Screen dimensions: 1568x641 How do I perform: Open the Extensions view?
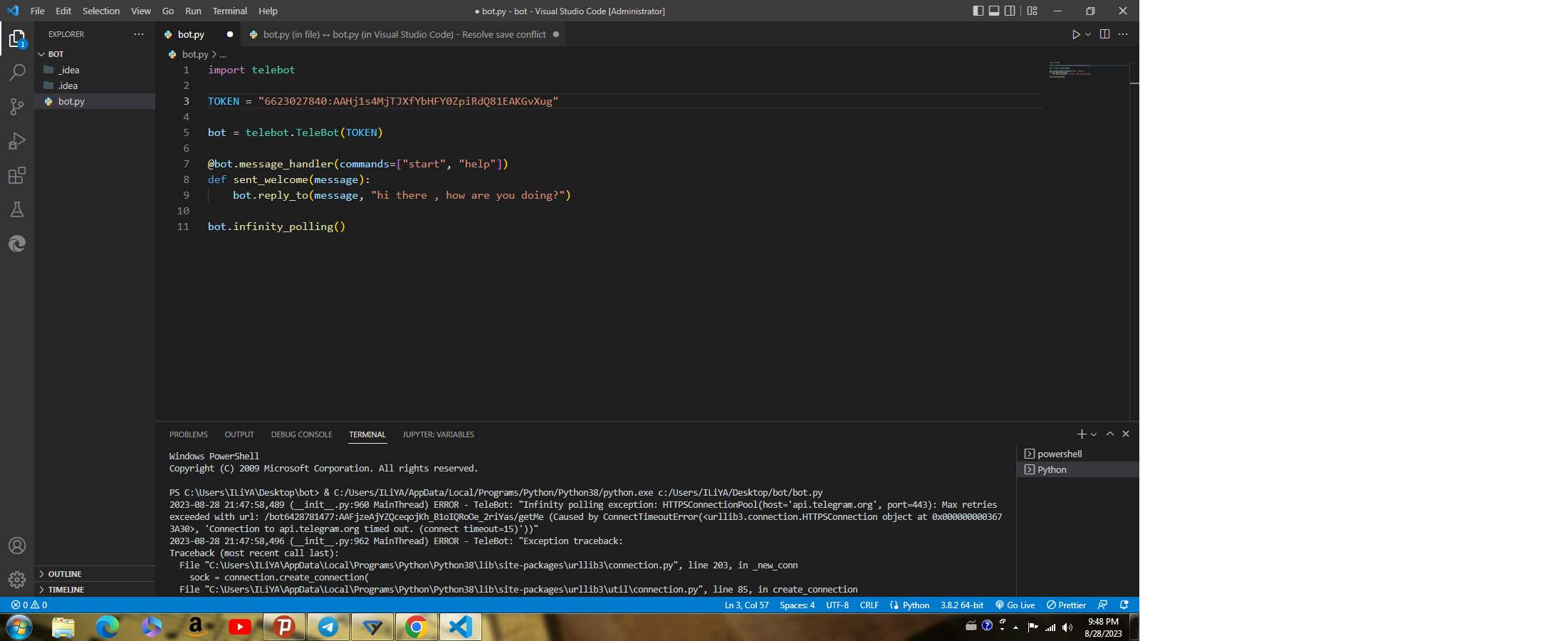(17, 175)
